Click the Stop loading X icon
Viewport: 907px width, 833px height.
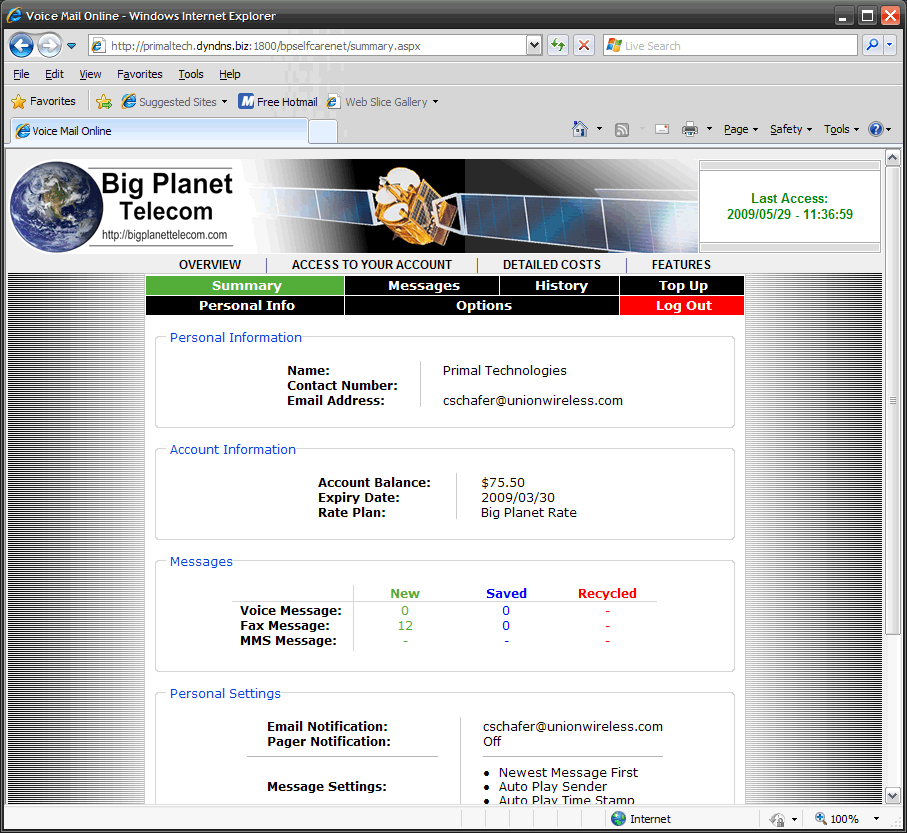[x=584, y=45]
